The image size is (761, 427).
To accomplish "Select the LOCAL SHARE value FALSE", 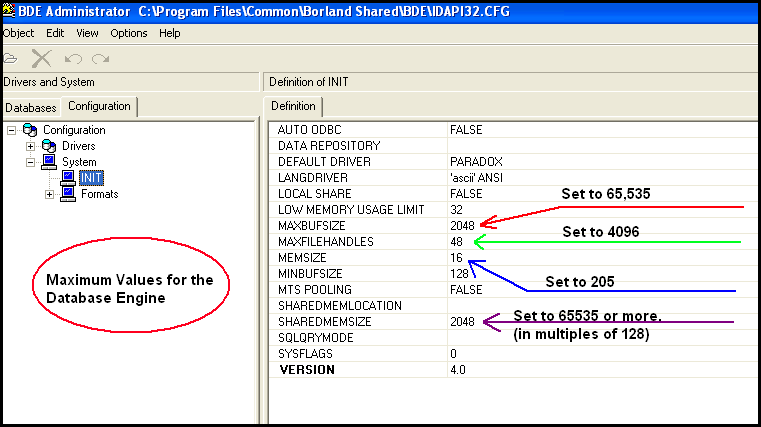I will pyautogui.click(x=466, y=193).
